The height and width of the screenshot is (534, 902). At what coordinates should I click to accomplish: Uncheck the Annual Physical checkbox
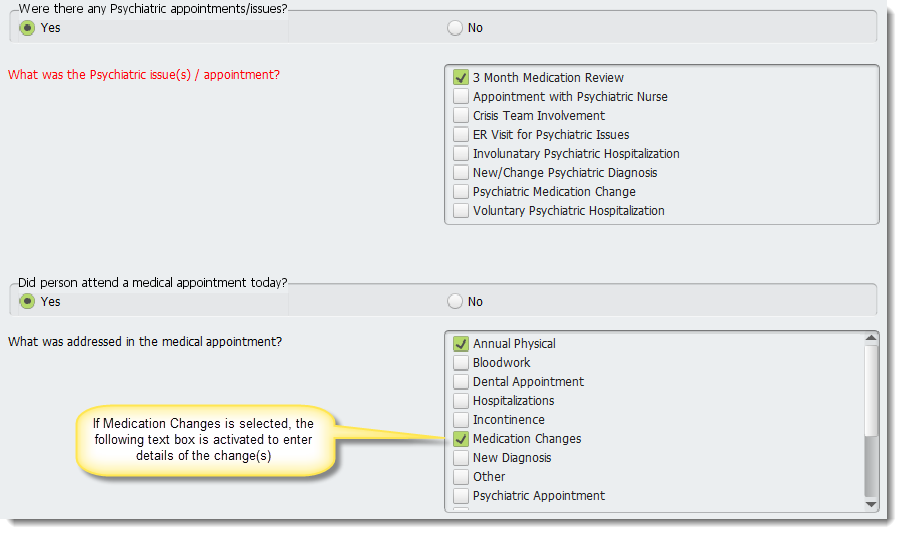point(460,344)
